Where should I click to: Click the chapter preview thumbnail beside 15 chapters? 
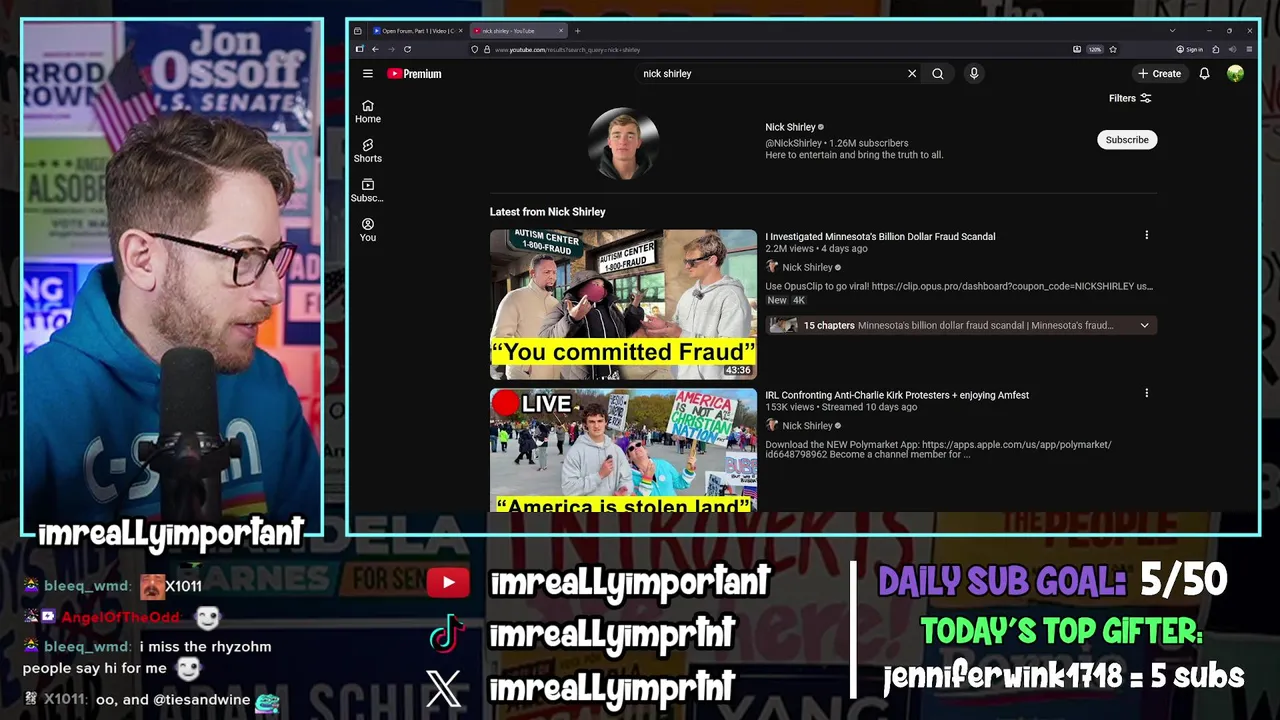click(783, 325)
